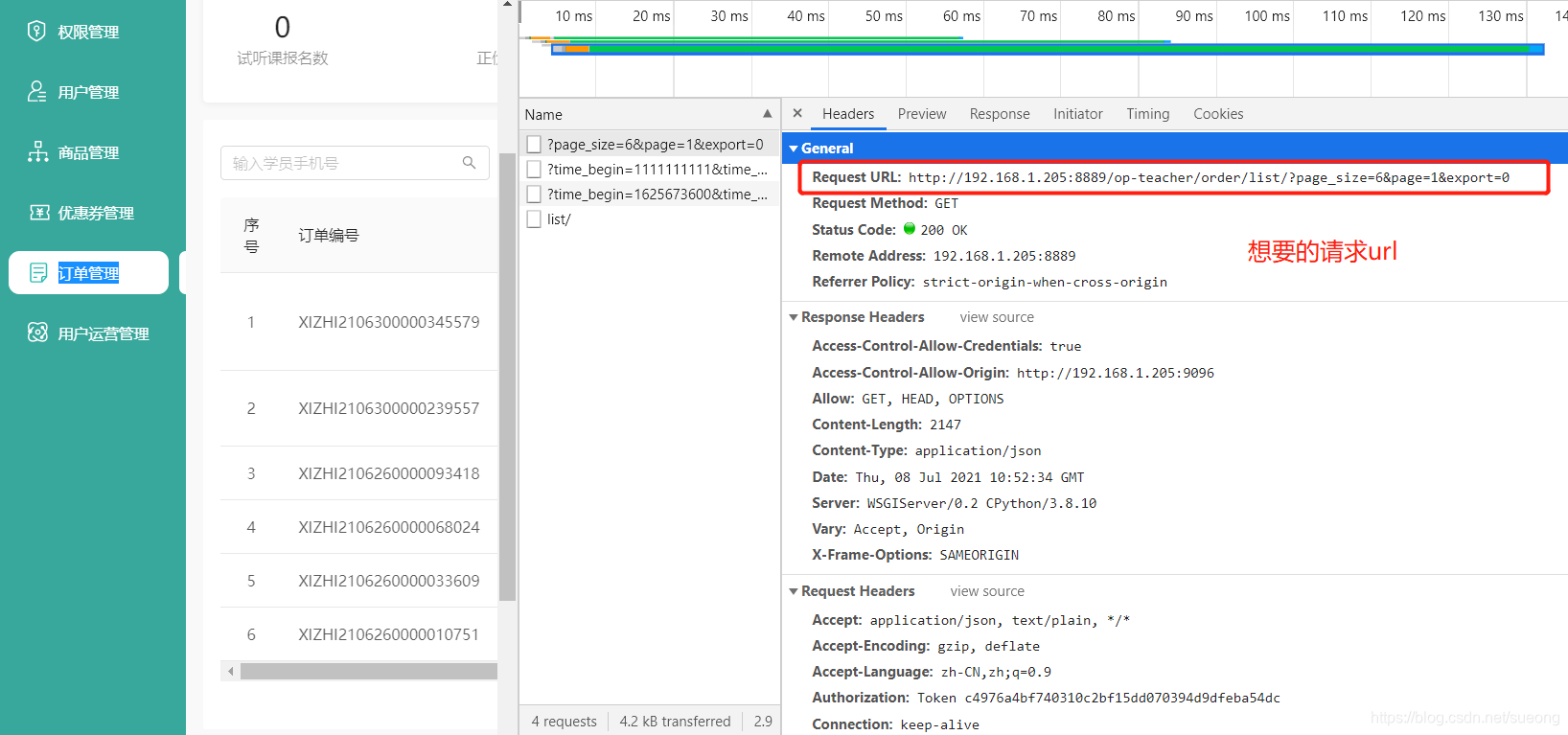Switch to the Headers tab
The width and height of the screenshot is (1568, 735).
848,114
